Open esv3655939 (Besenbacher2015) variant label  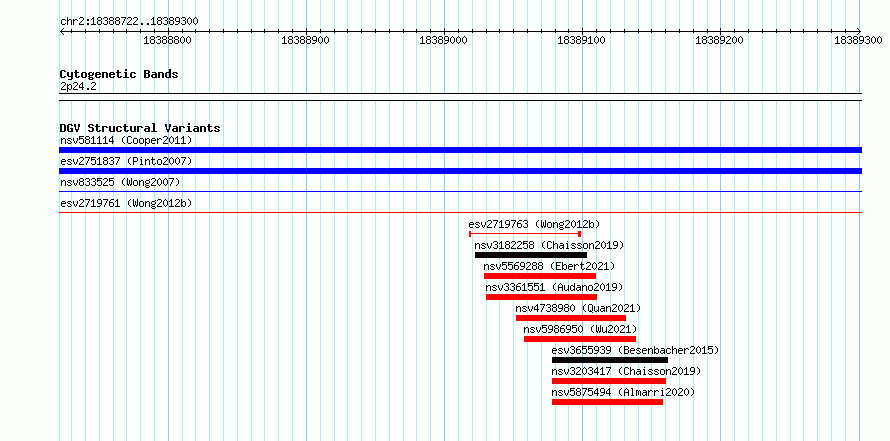635,350
